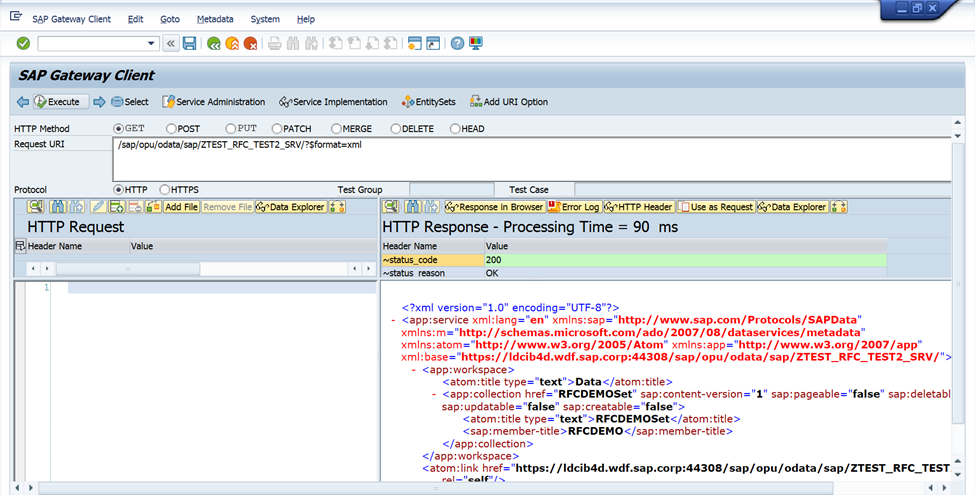Viewport: 975px width, 495px height.
Task: Click the Response in Browser button
Action: (494, 206)
